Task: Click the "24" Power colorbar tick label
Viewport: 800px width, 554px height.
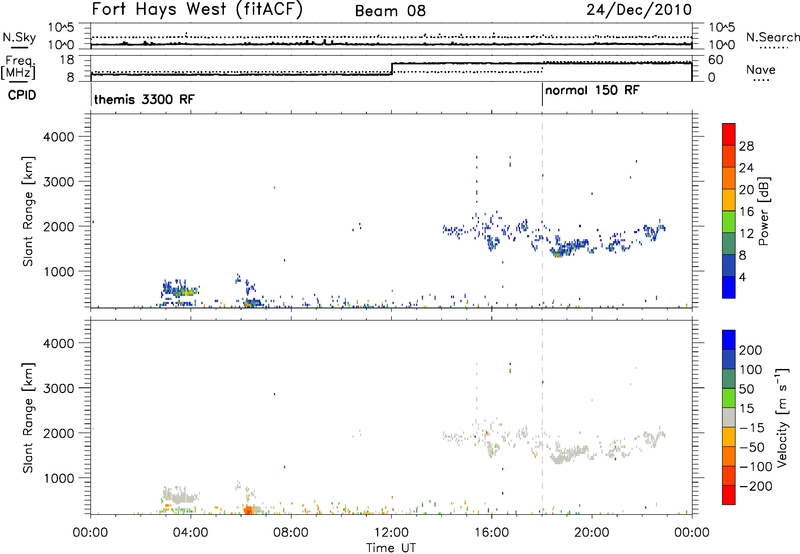Action: pos(746,168)
